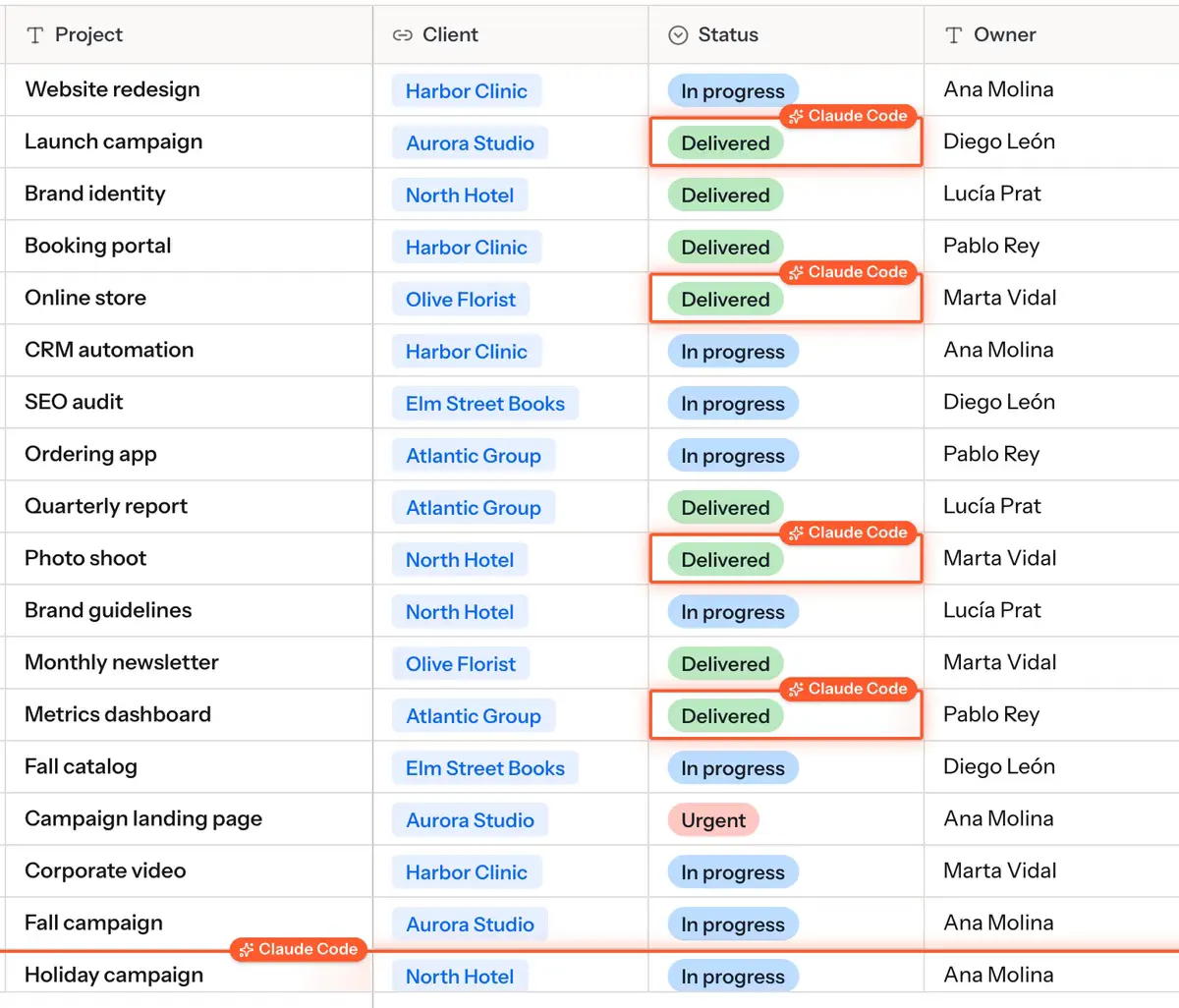The image size is (1179, 1008).
Task: Open North Hotel link in Brand guidelines row
Action: [460, 612]
